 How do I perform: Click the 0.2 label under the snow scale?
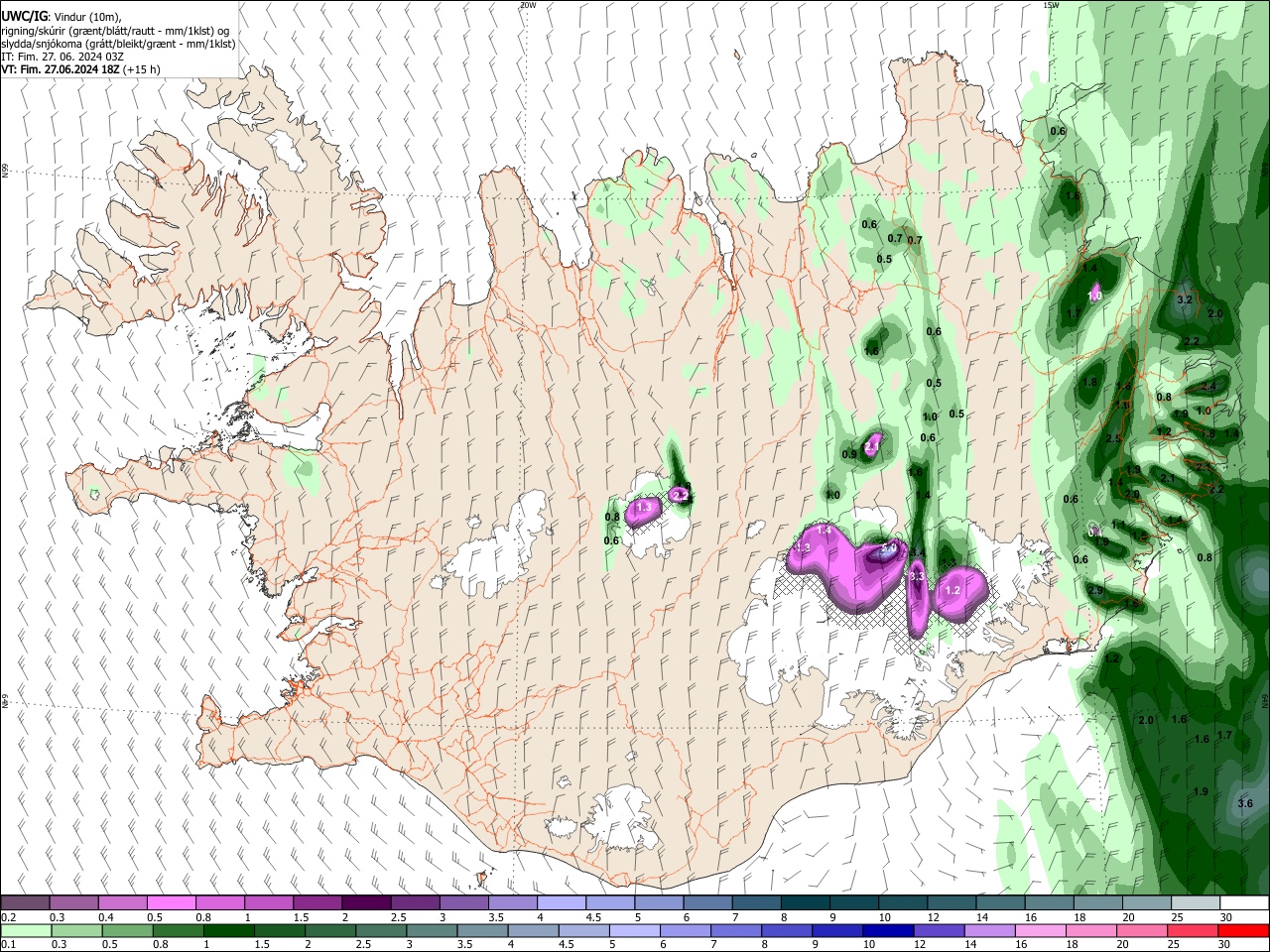click(x=8, y=917)
